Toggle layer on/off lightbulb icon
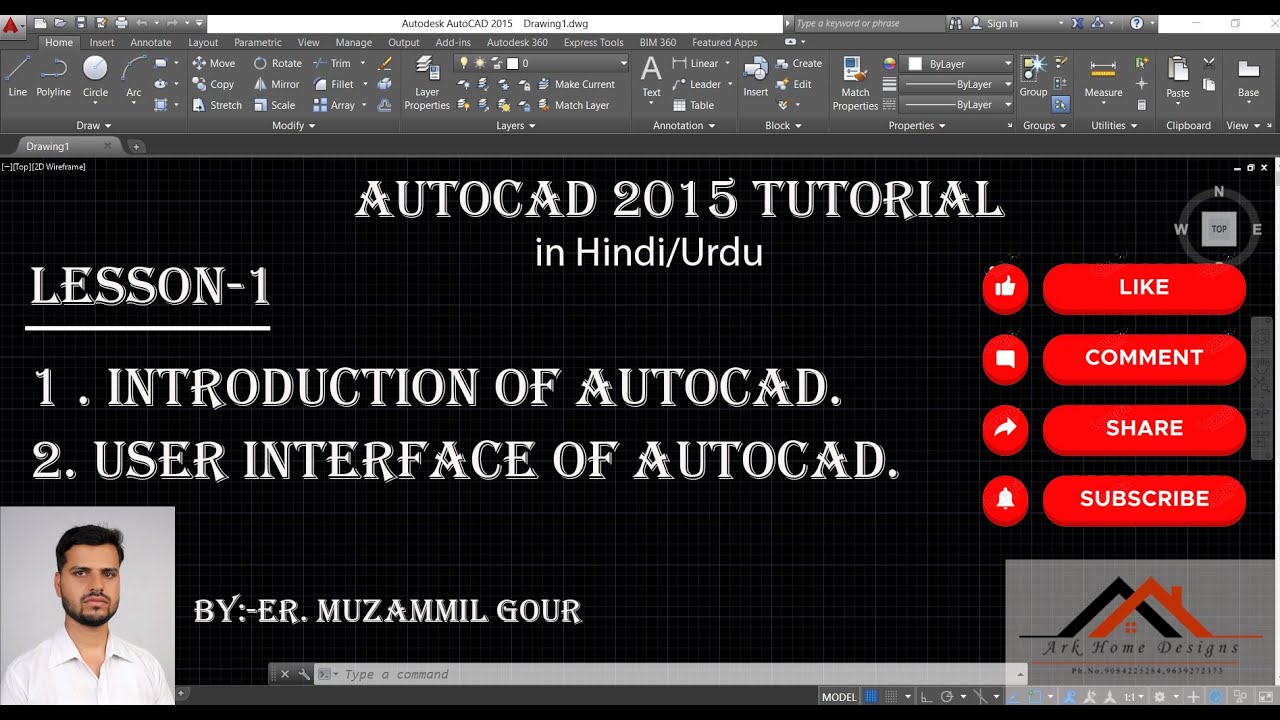1280x720 pixels. pos(463,63)
